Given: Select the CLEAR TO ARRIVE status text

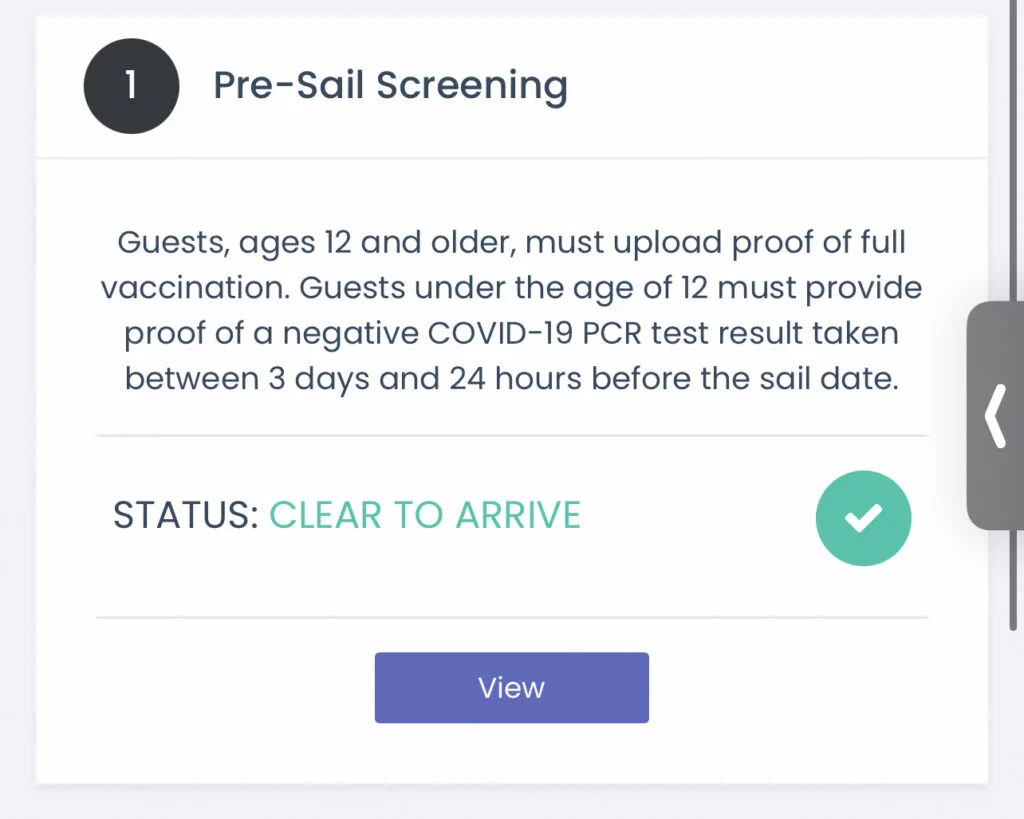Looking at the screenshot, I should pyautogui.click(x=425, y=515).
